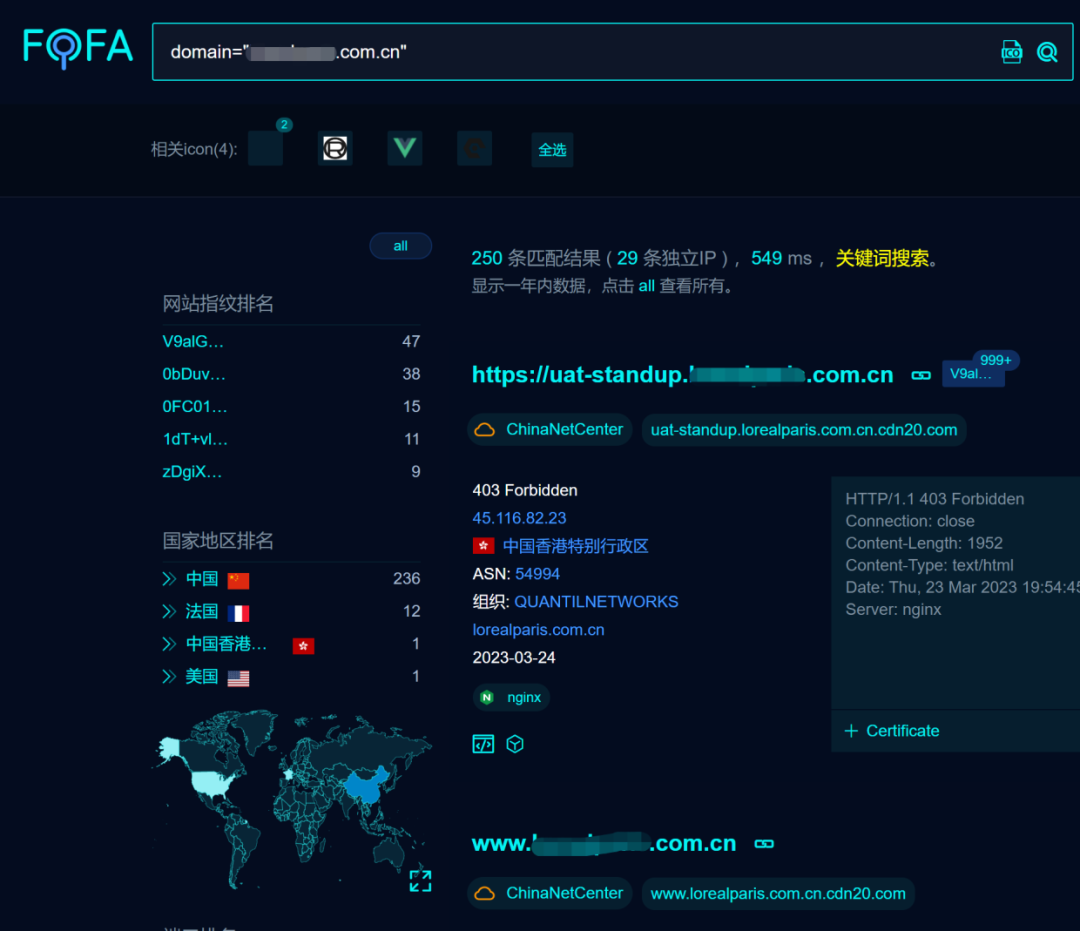Click the 法国 country link
The image size is (1080, 931).
[202, 611]
